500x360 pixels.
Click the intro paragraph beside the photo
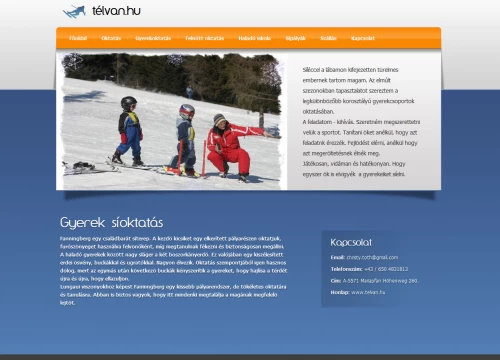click(x=362, y=122)
